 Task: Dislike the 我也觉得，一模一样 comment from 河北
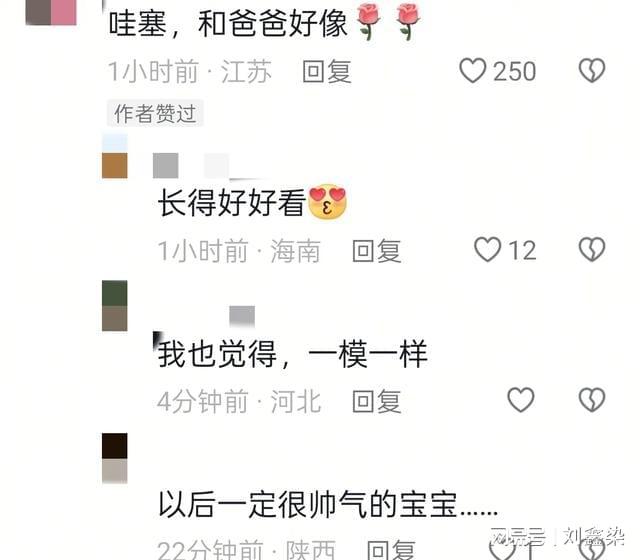[x=592, y=400]
